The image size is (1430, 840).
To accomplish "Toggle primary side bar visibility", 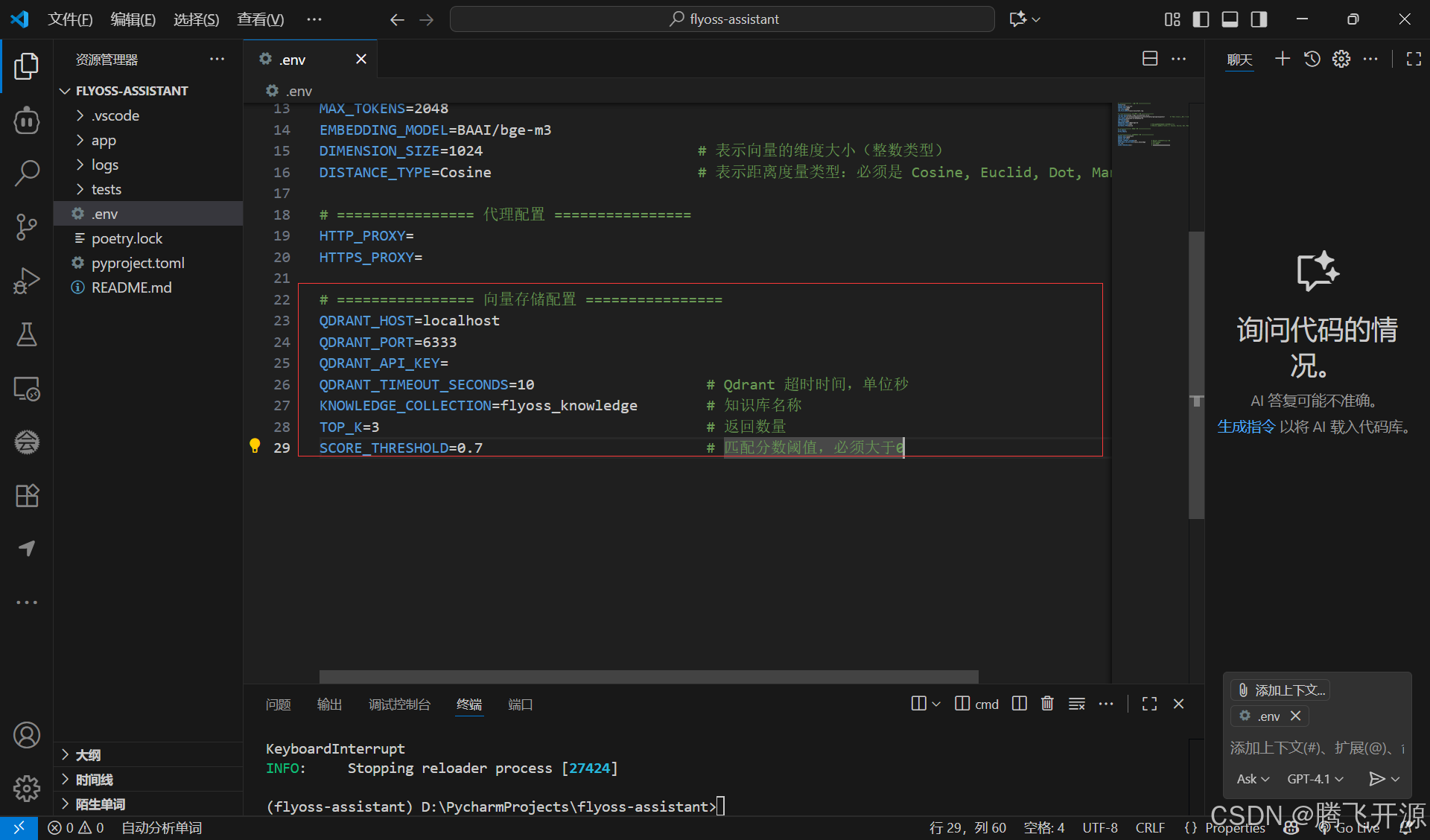I will 1201,19.
